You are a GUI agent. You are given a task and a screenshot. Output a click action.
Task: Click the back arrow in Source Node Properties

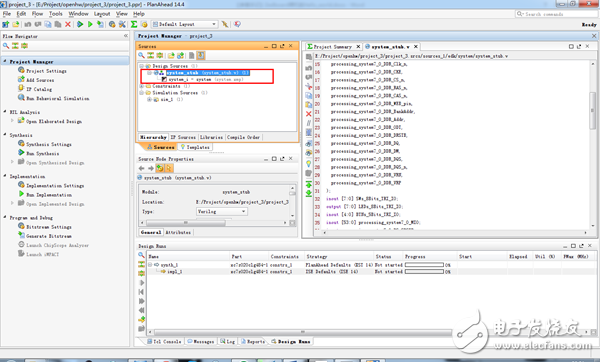tap(142, 168)
